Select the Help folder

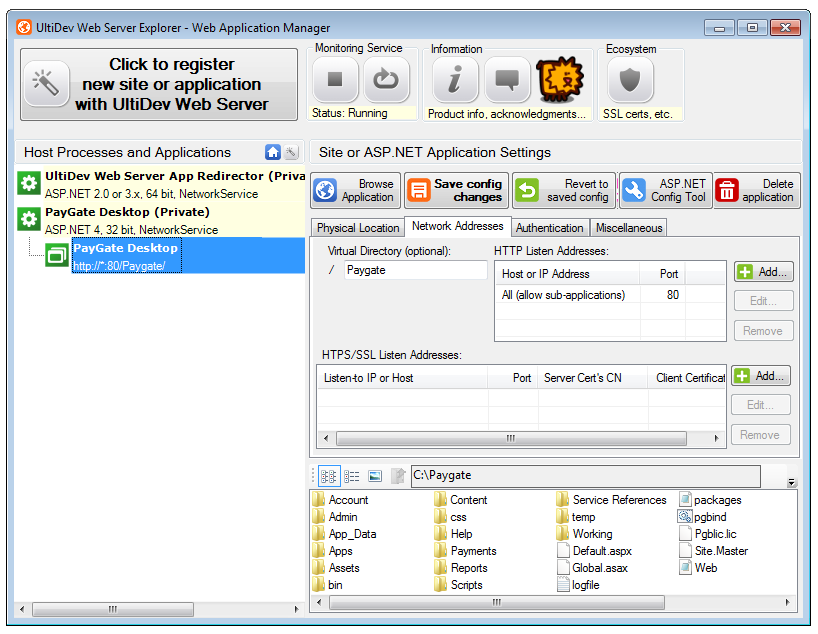click(453, 534)
